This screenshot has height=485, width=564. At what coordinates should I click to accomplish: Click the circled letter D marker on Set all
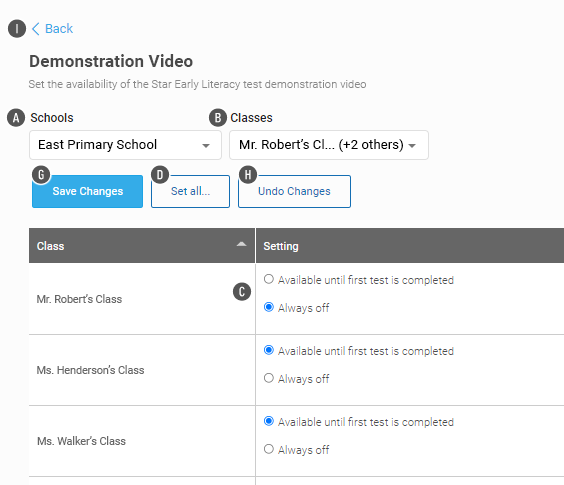click(160, 175)
